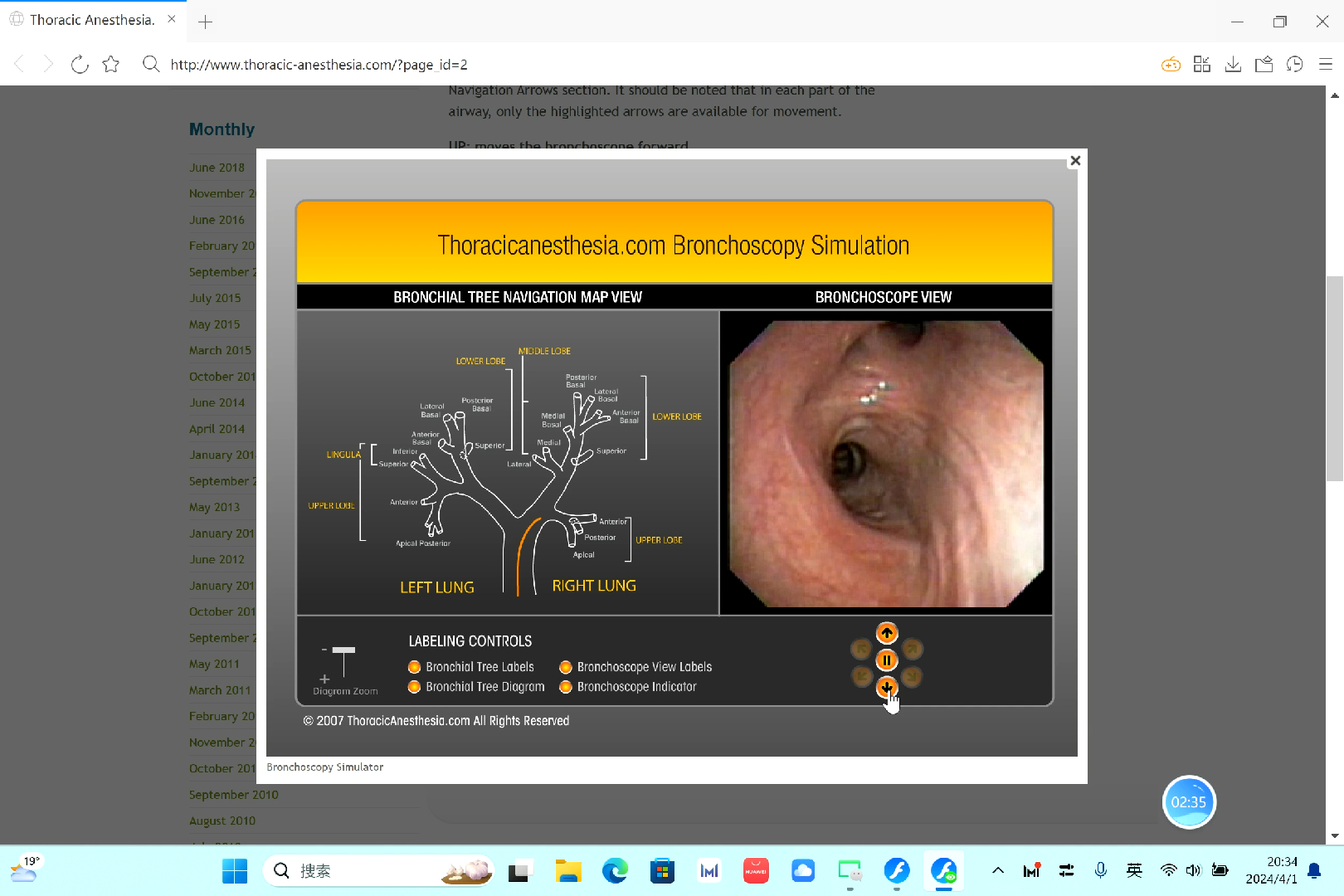Go back in browser history

point(20,64)
